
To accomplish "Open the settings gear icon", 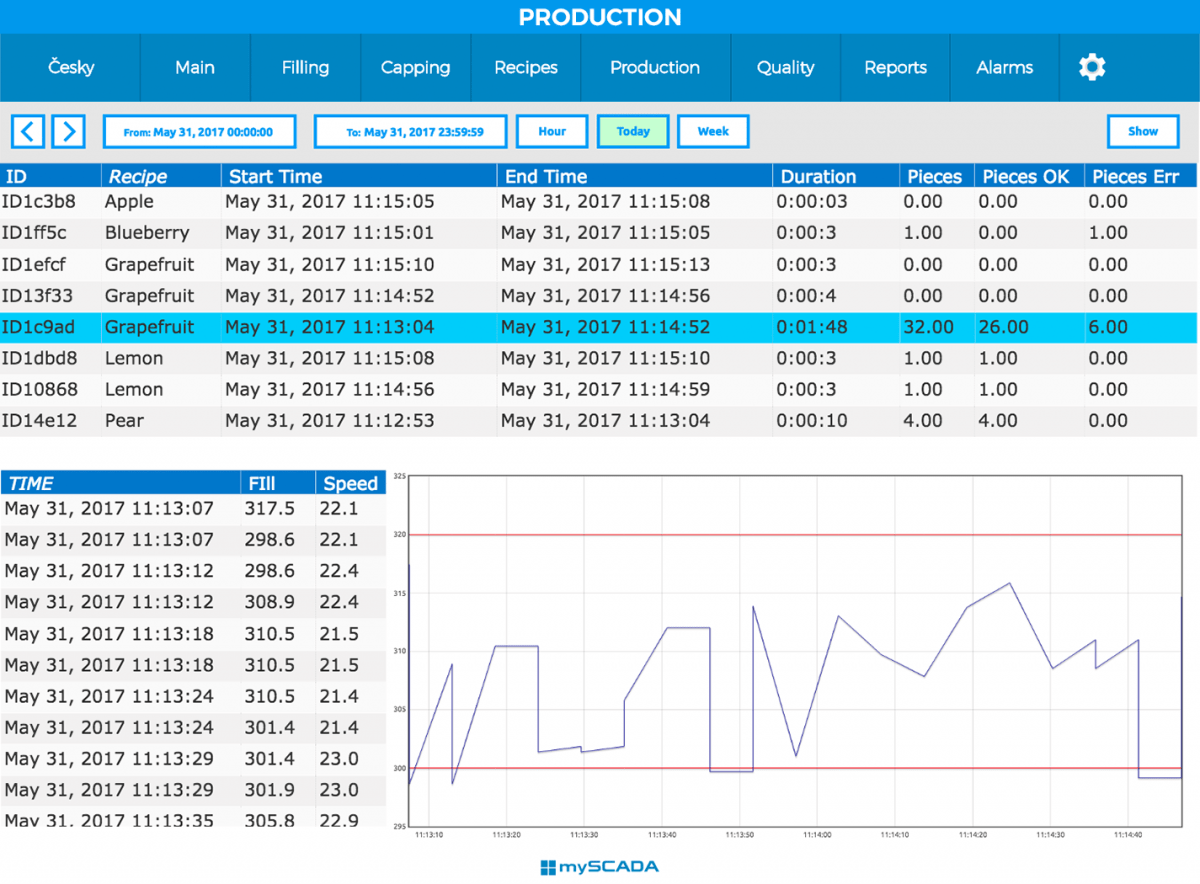I will (1092, 67).
